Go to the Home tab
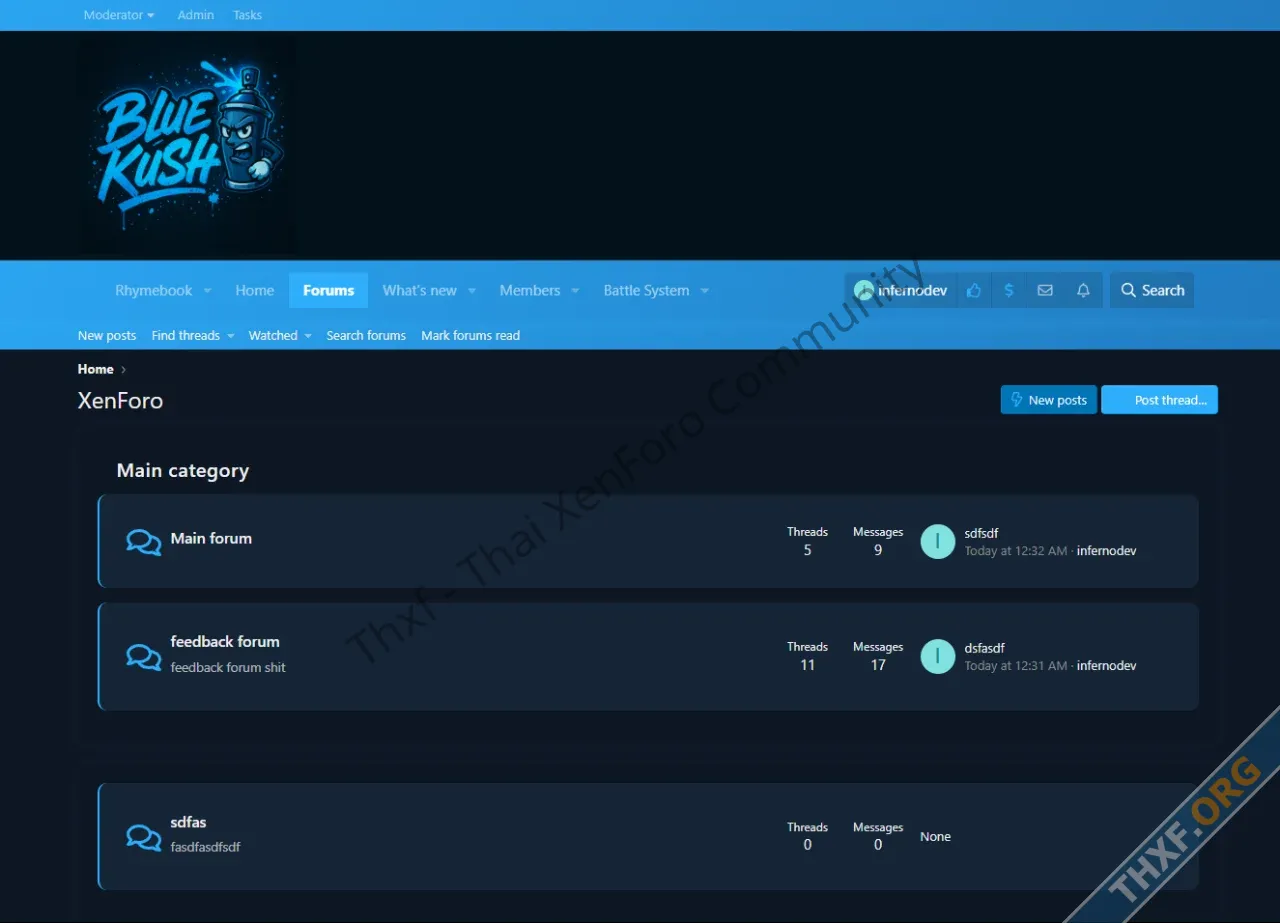1280x923 pixels. point(255,290)
